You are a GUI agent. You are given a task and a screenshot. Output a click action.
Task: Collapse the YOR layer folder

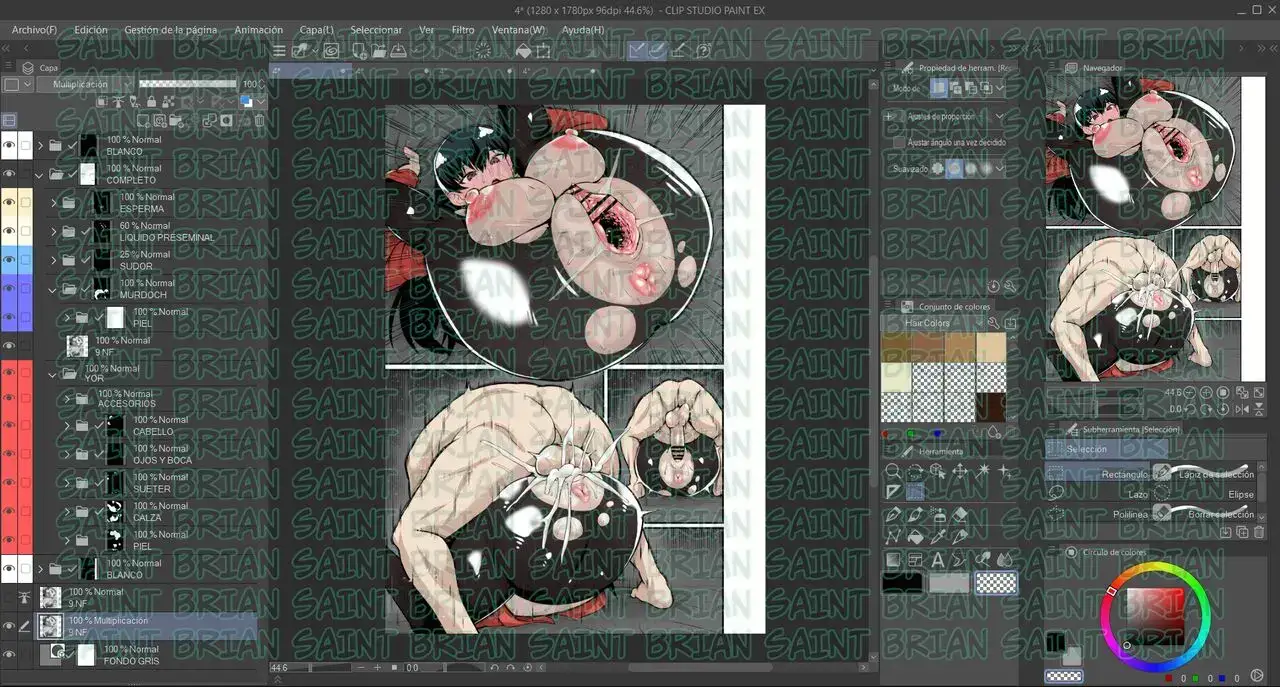pos(53,375)
